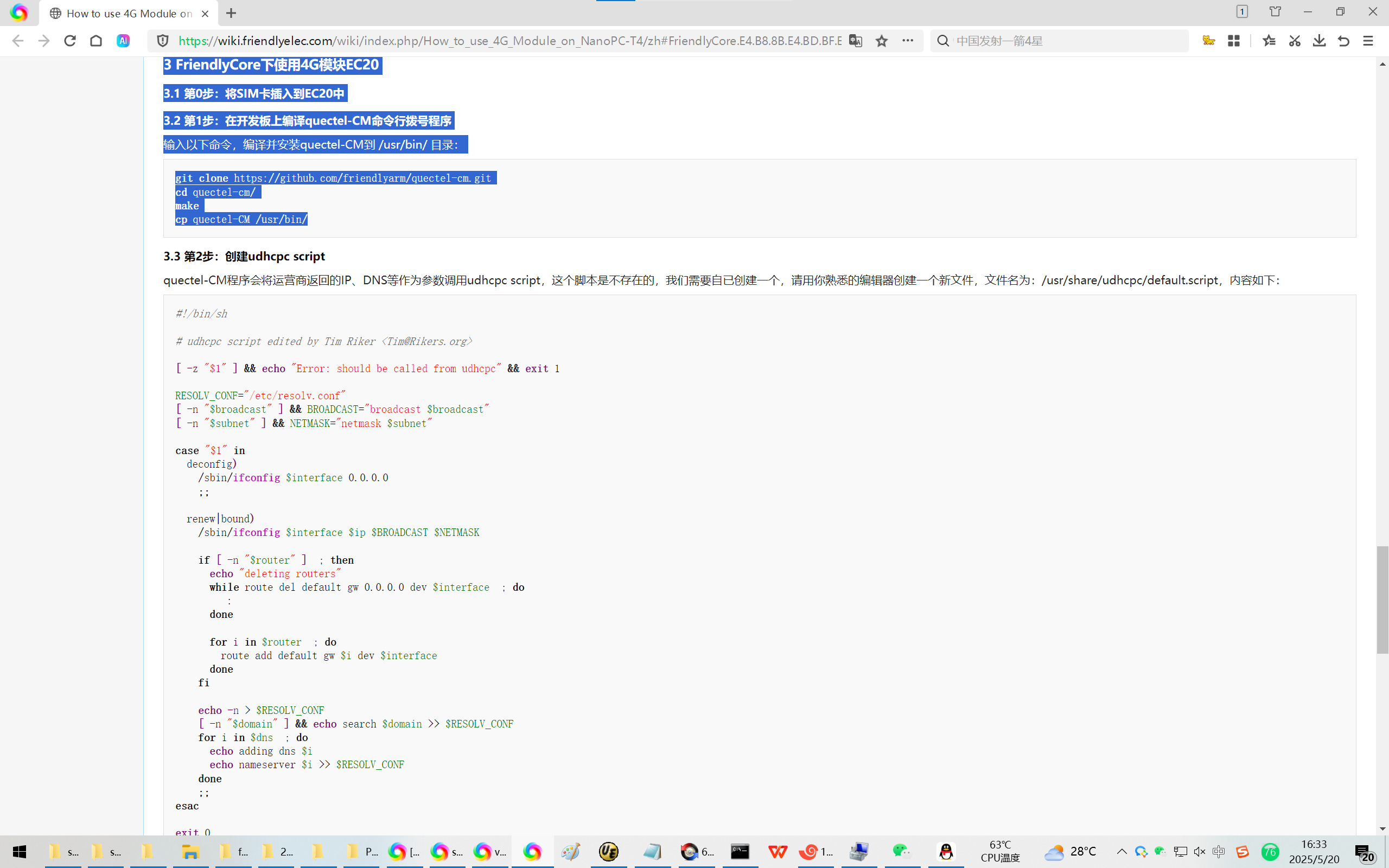Open the favorites list icon

(x=1269, y=41)
